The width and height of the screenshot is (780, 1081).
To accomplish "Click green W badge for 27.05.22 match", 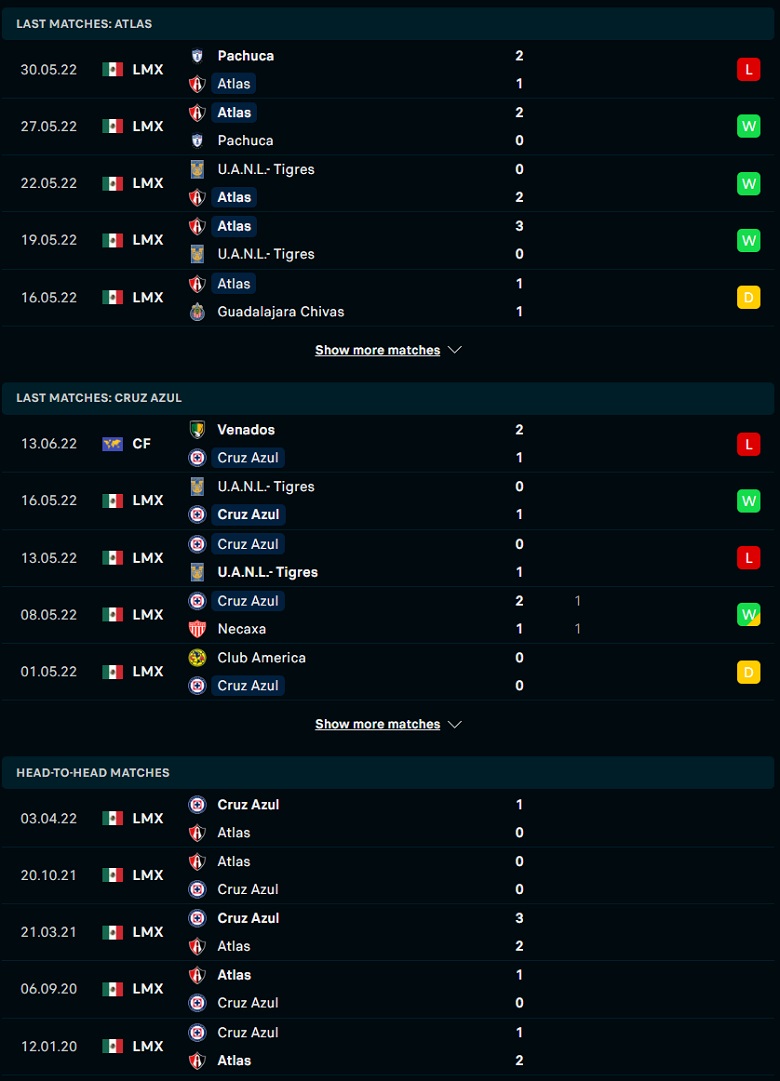I will (748, 126).
